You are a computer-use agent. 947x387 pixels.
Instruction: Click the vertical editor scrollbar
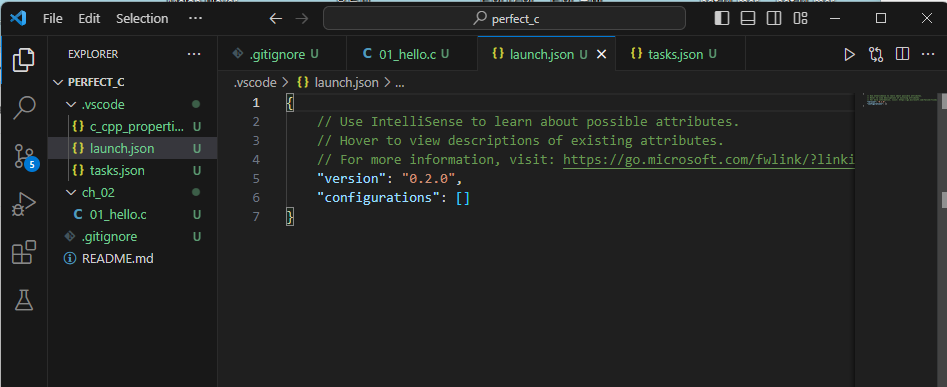[x=943, y=240]
